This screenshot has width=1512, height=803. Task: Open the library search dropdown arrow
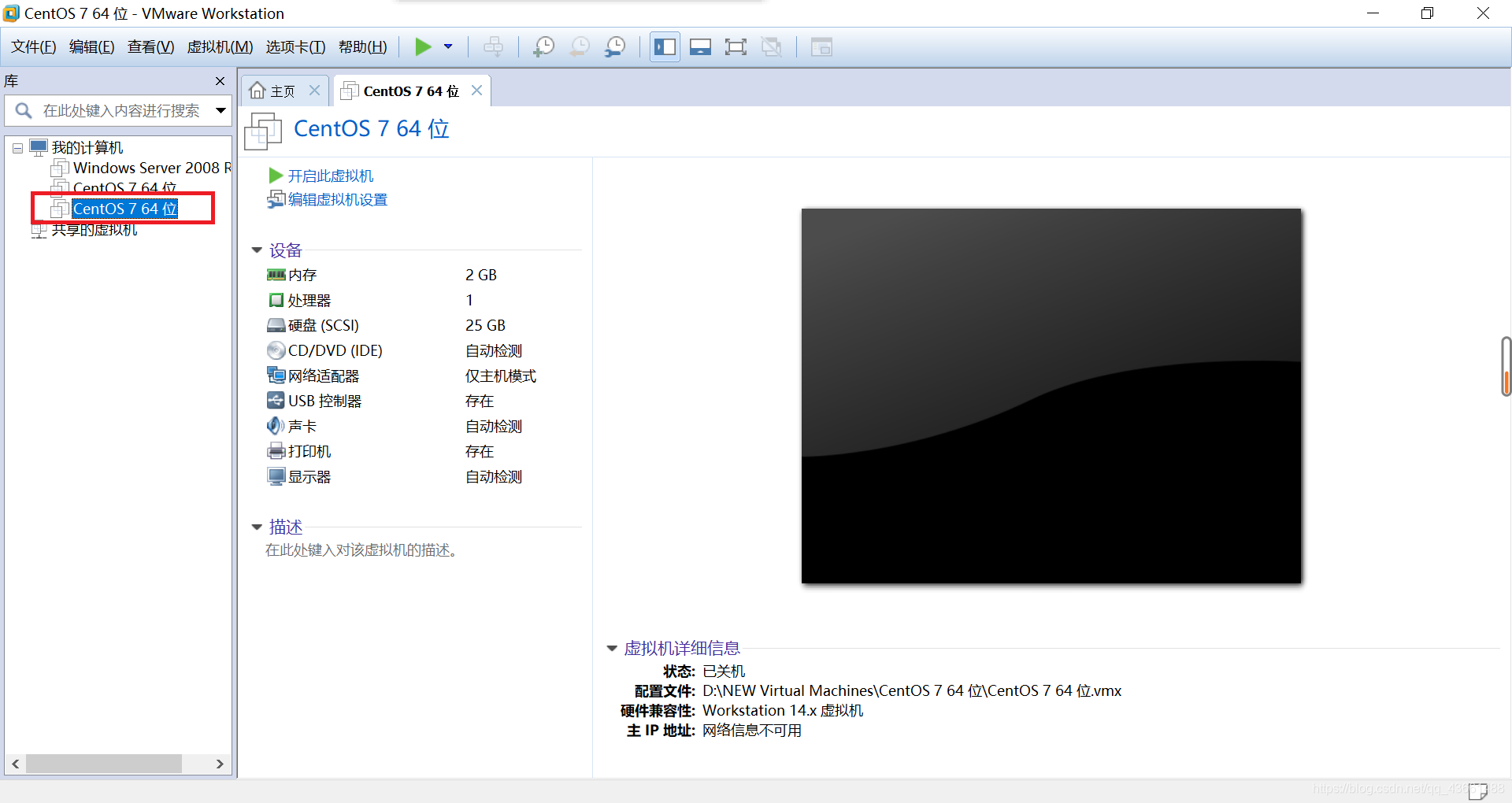tap(221, 111)
